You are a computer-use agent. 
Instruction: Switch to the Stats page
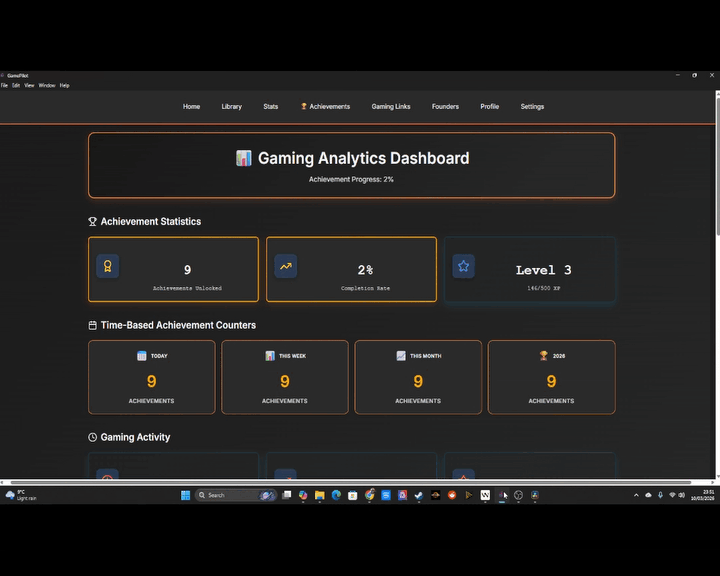(x=271, y=107)
